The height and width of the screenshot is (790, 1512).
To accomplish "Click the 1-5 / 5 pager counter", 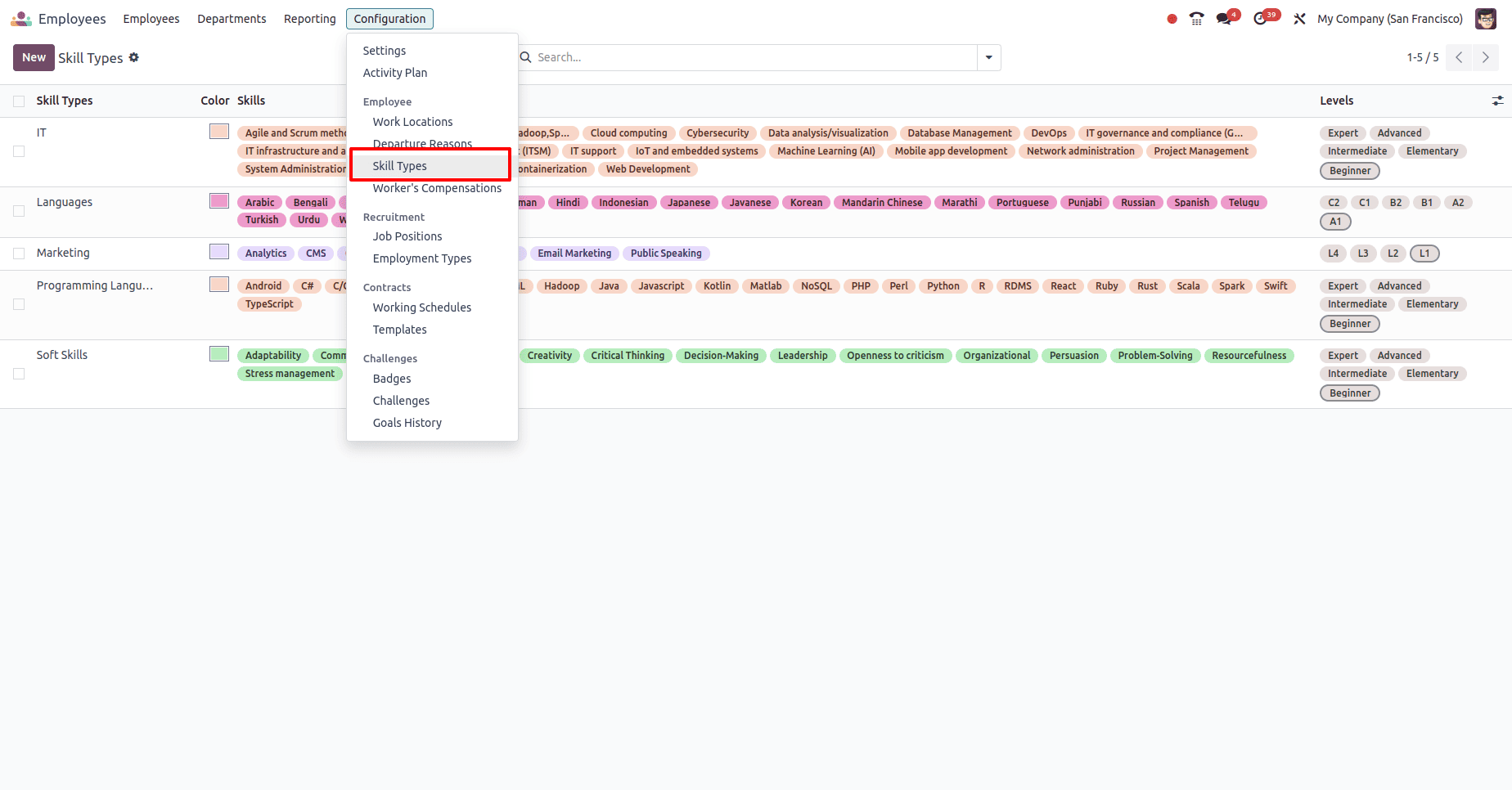I will point(1423,57).
